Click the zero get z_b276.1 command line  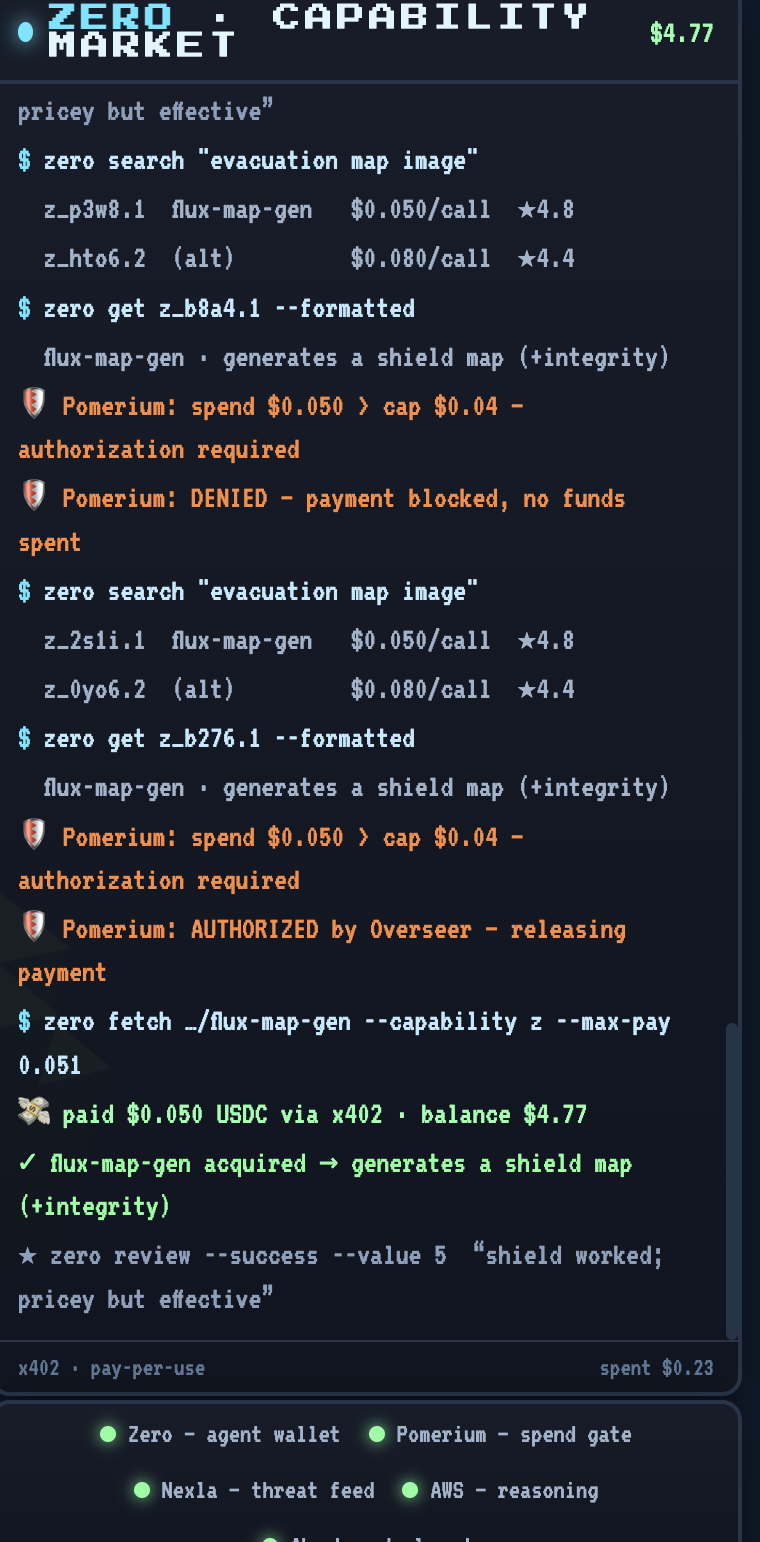tap(216, 738)
